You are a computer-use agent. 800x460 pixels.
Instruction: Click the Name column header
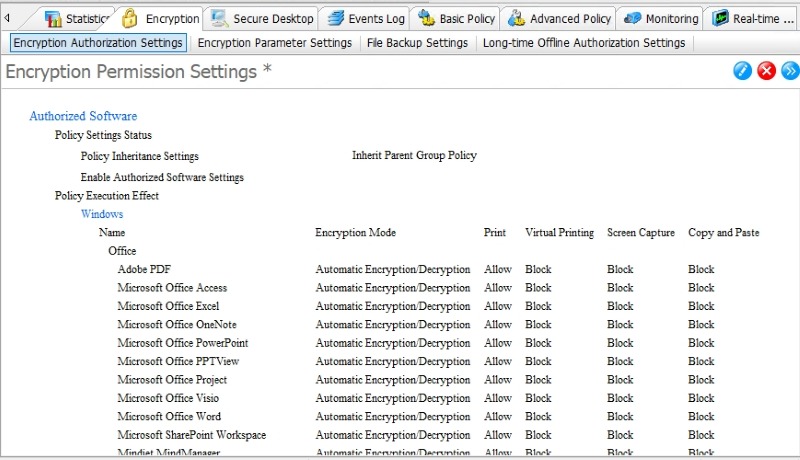(x=112, y=233)
